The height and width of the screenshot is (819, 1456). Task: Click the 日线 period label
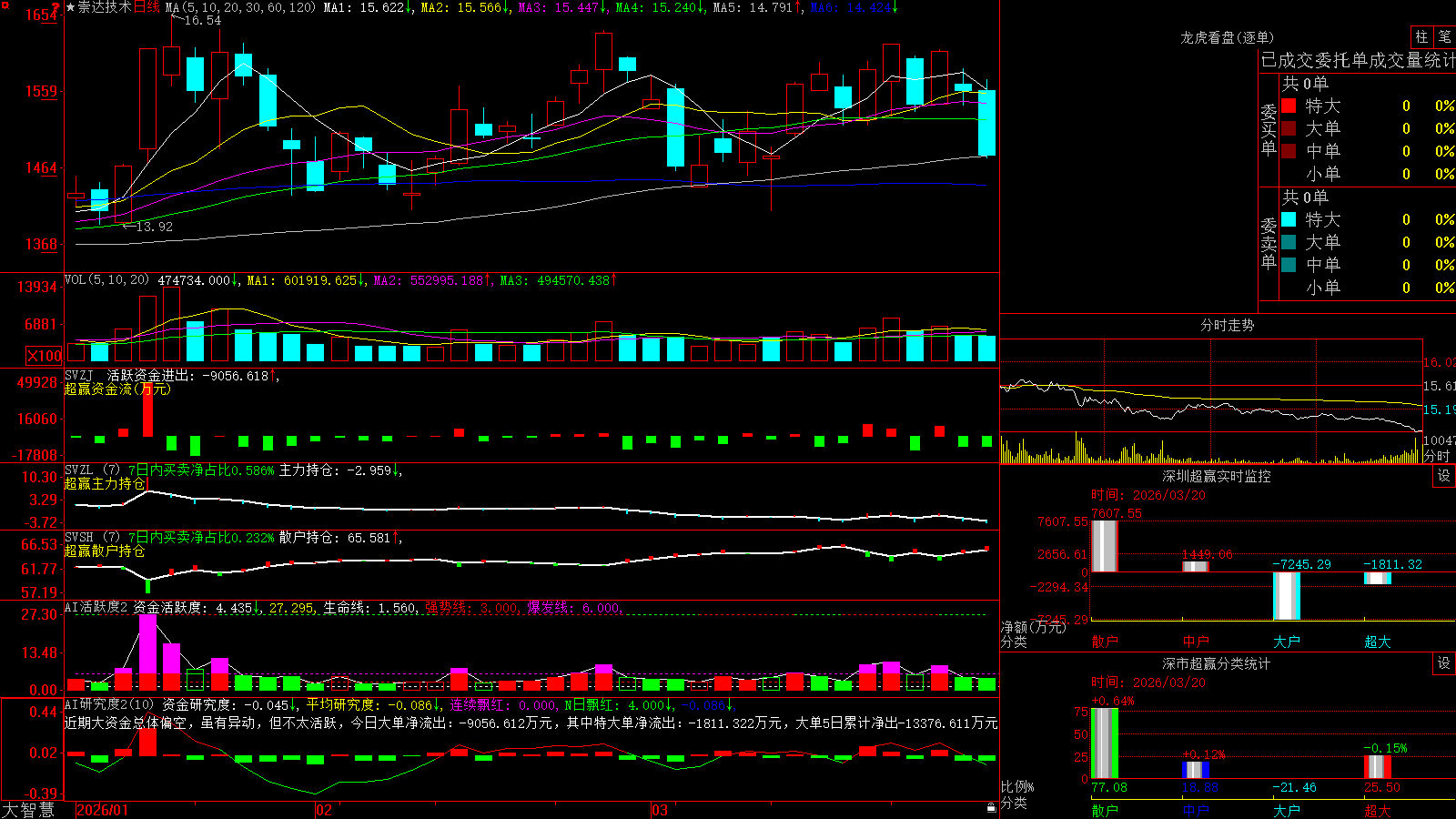click(147, 7)
